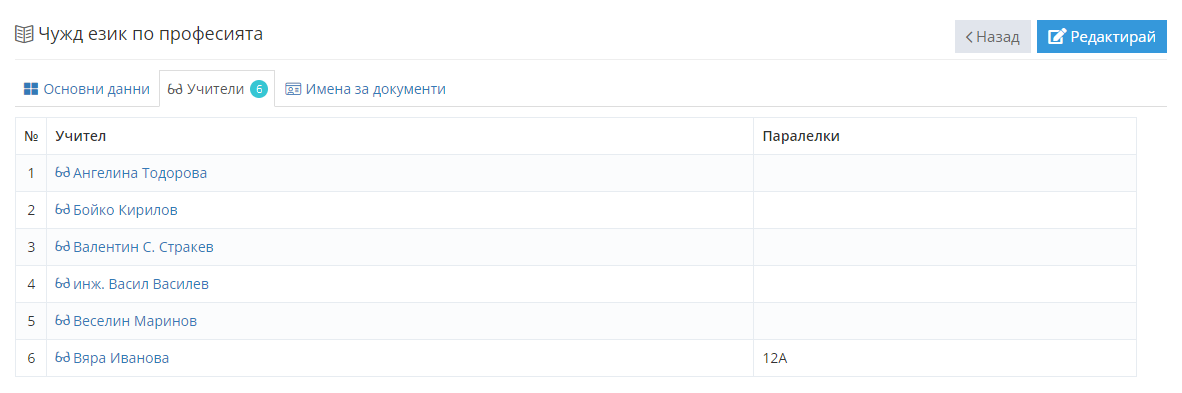
Task: Open Веселин Маринов teacher link
Action: click(x=135, y=321)
